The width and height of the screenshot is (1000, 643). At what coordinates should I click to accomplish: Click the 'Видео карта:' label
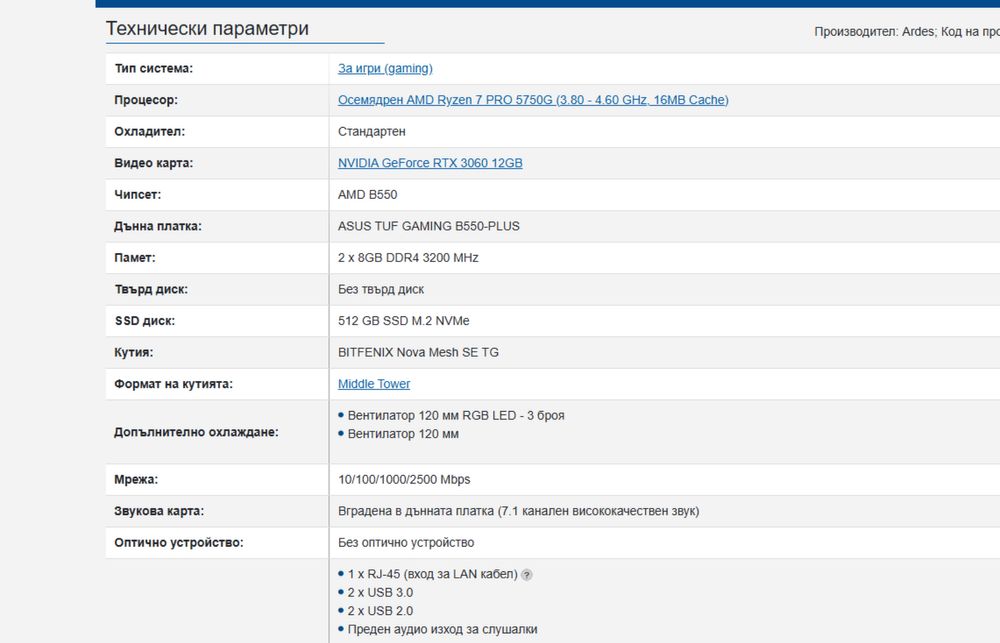[x=154, y=163]
